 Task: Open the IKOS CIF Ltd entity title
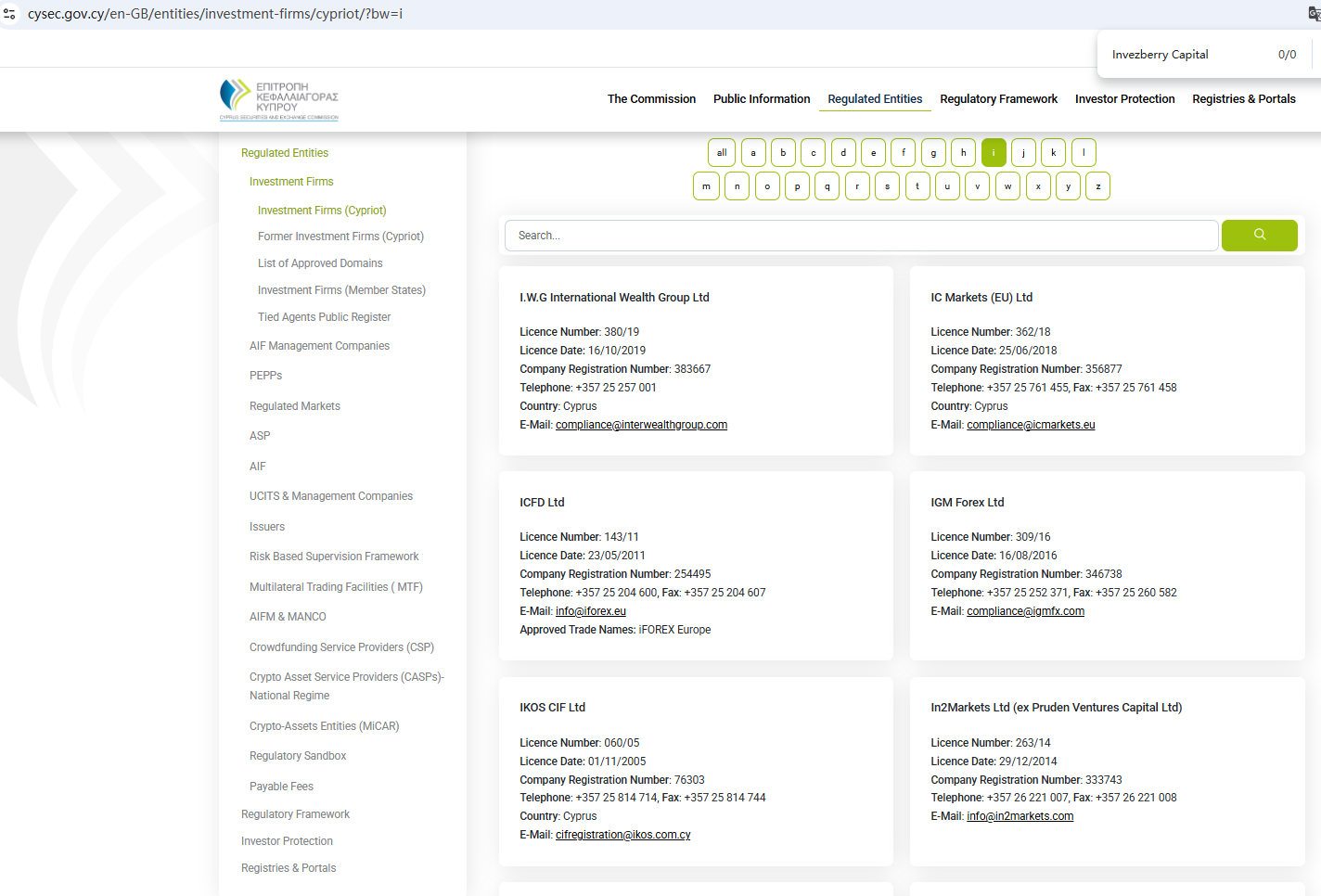pyautogui.click(x=552, y=708)
